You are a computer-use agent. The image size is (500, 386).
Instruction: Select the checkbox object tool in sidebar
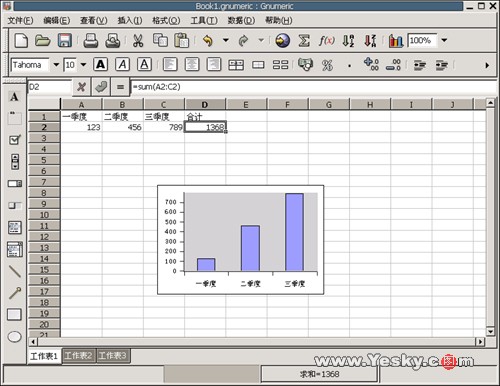tap(14, 140)
